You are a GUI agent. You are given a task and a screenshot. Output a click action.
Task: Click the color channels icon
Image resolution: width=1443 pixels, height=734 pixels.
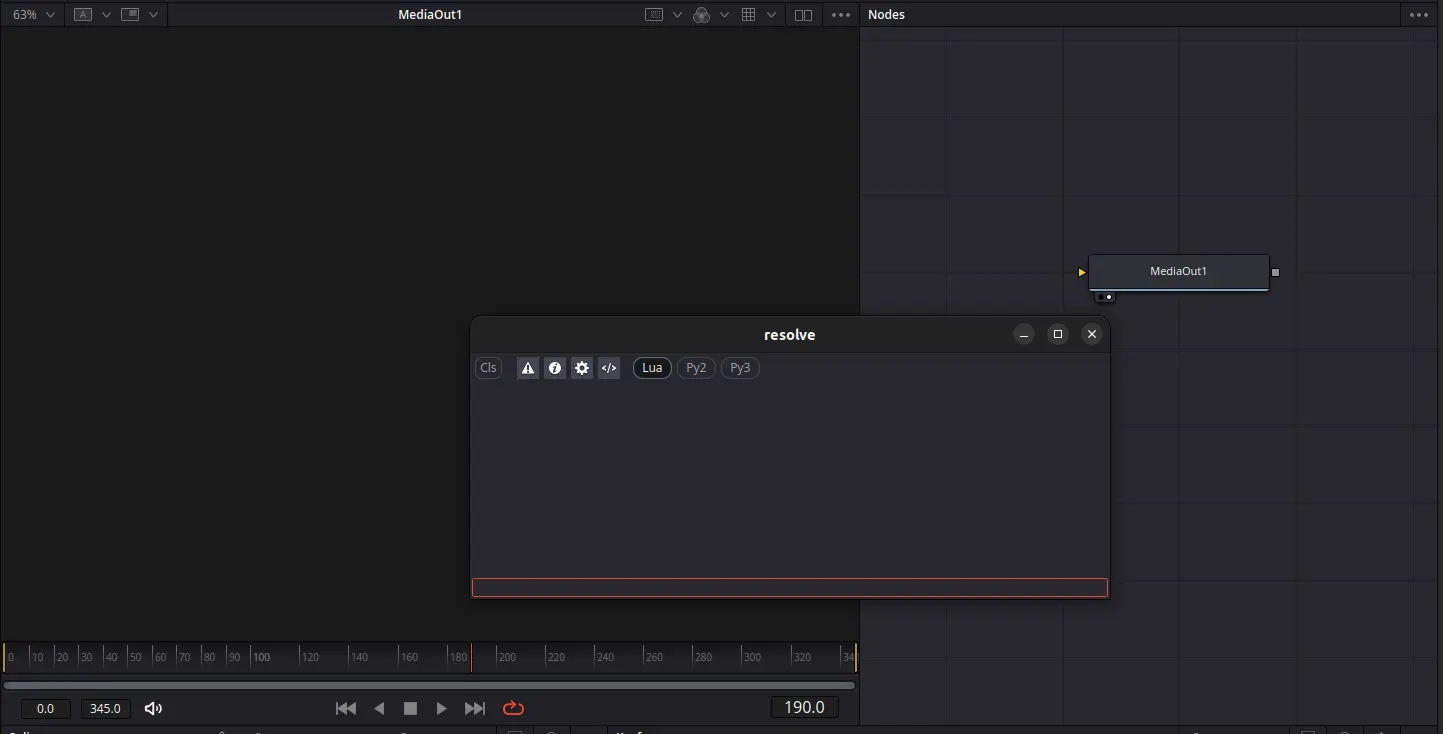[x=702, y=15]
